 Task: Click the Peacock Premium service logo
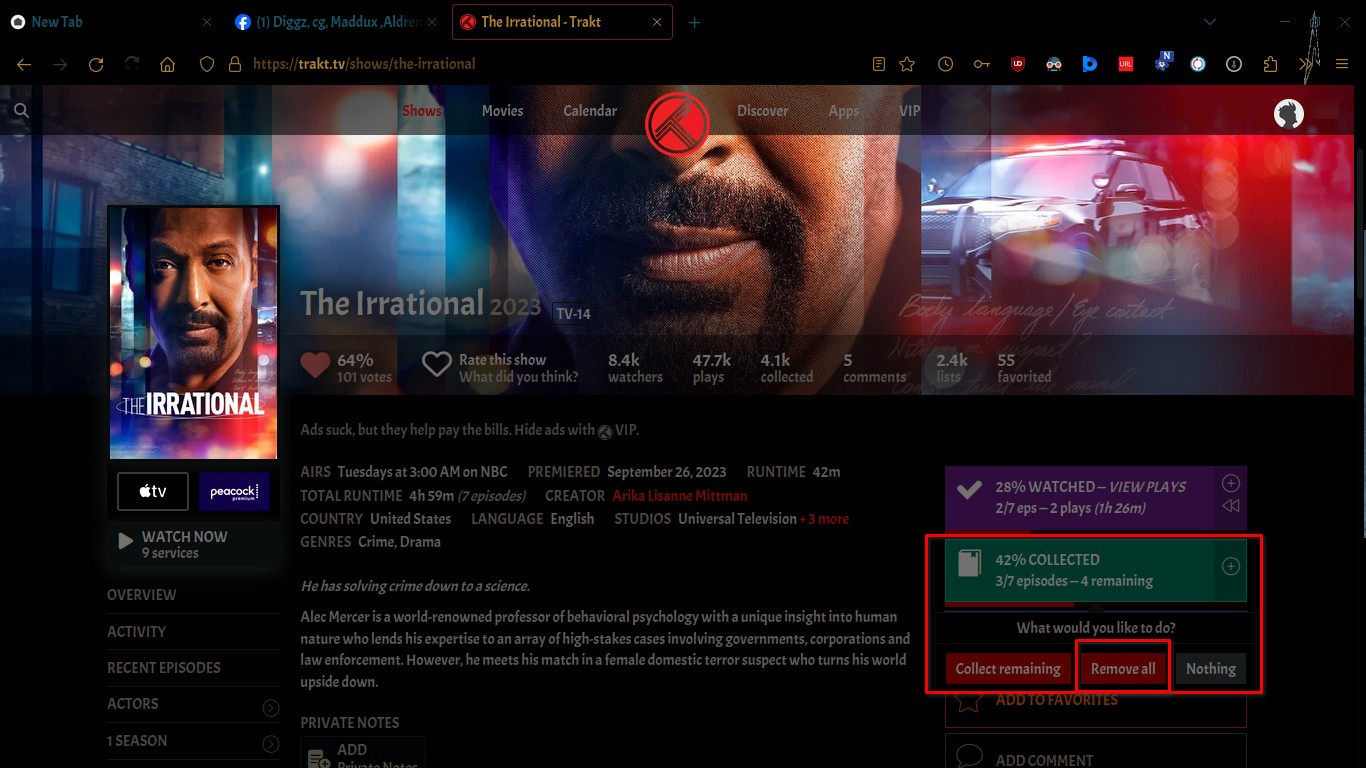pyautogui.click(x=234, y=491)
